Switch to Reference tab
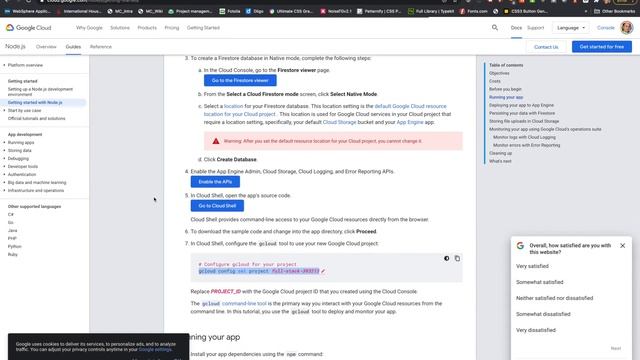The image size is (640, 360). coord(101,47)
